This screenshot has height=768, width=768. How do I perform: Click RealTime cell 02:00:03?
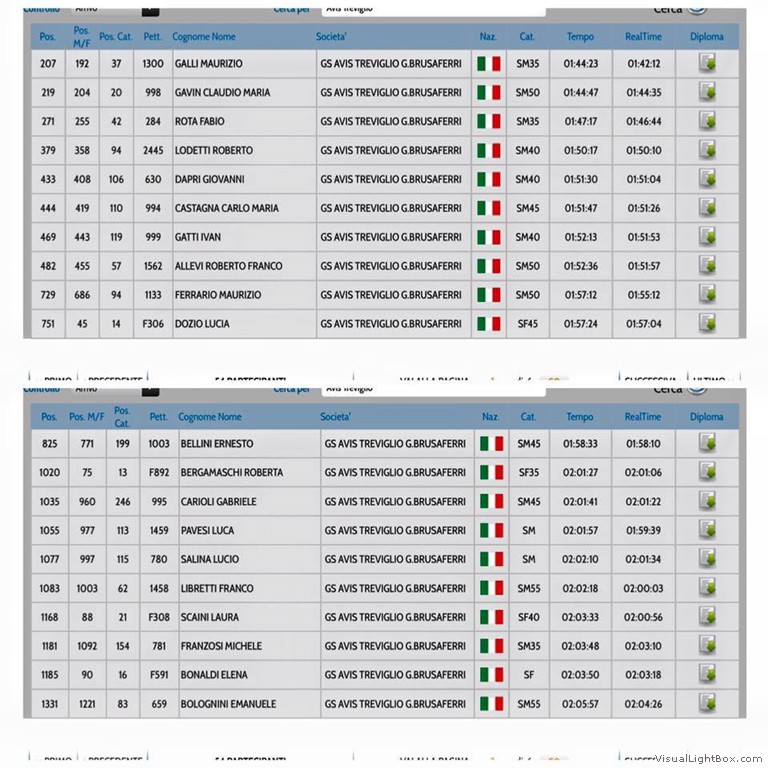644,588
